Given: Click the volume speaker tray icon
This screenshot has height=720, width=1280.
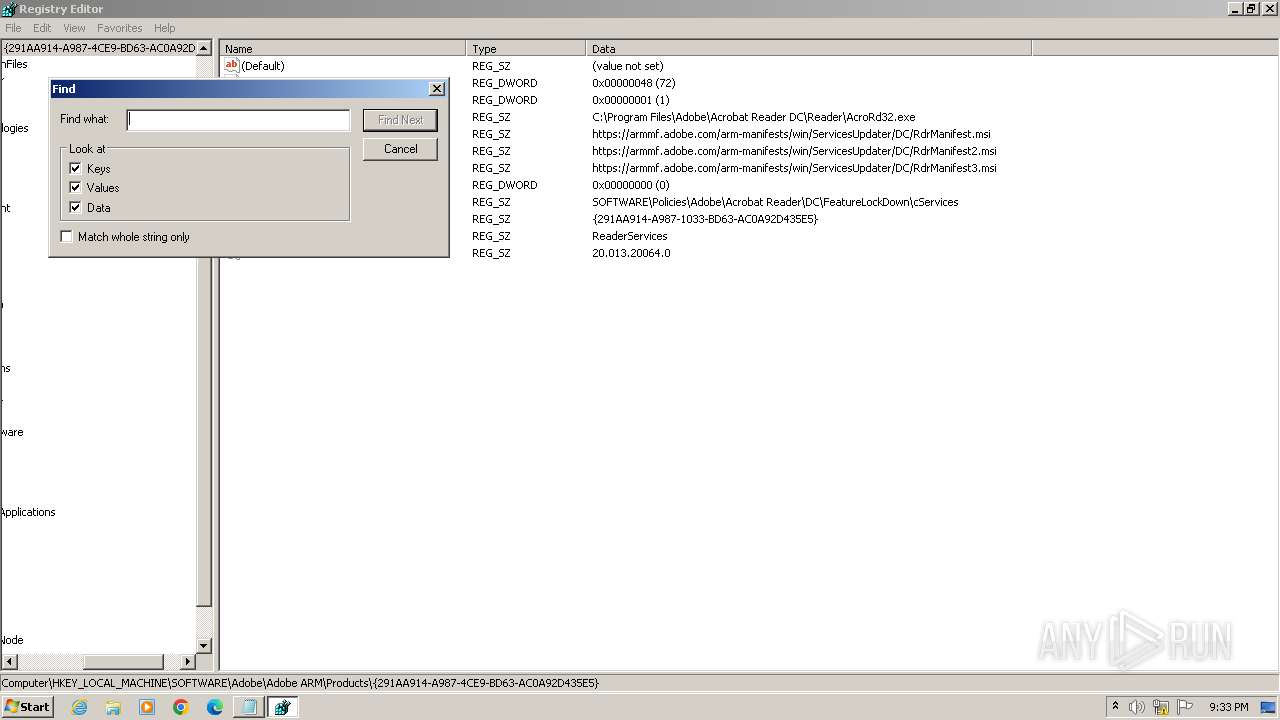Looking at the screenshot, I should (x=1137, y=707).
